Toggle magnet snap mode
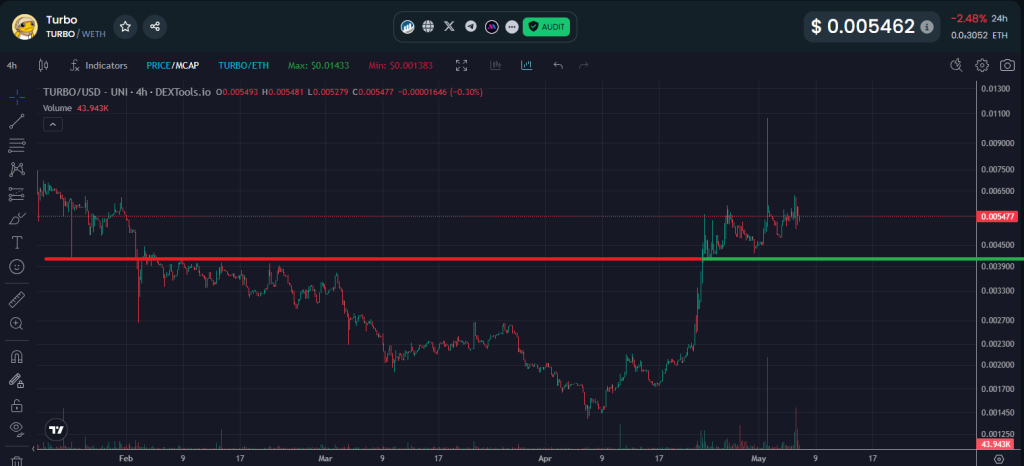The image size is (1024, 466). (17, 356)
